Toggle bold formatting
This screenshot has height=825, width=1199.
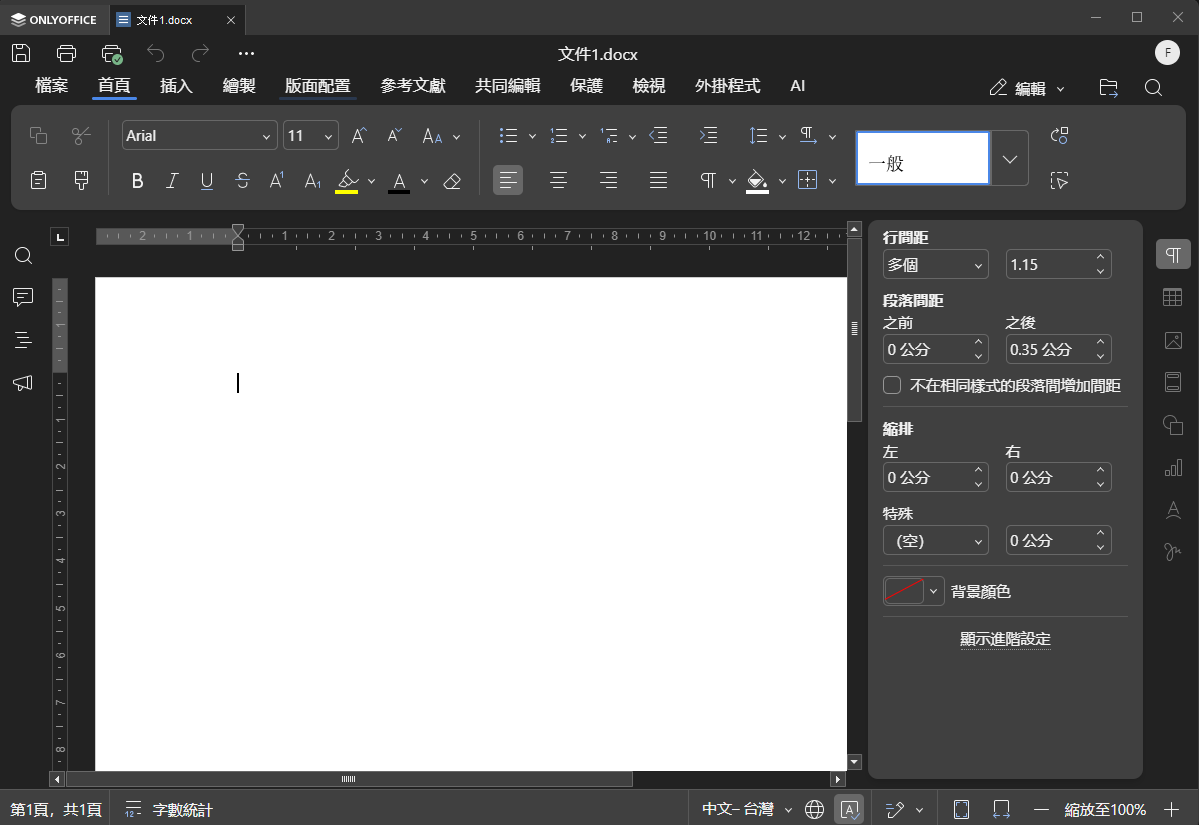point(137,181)
